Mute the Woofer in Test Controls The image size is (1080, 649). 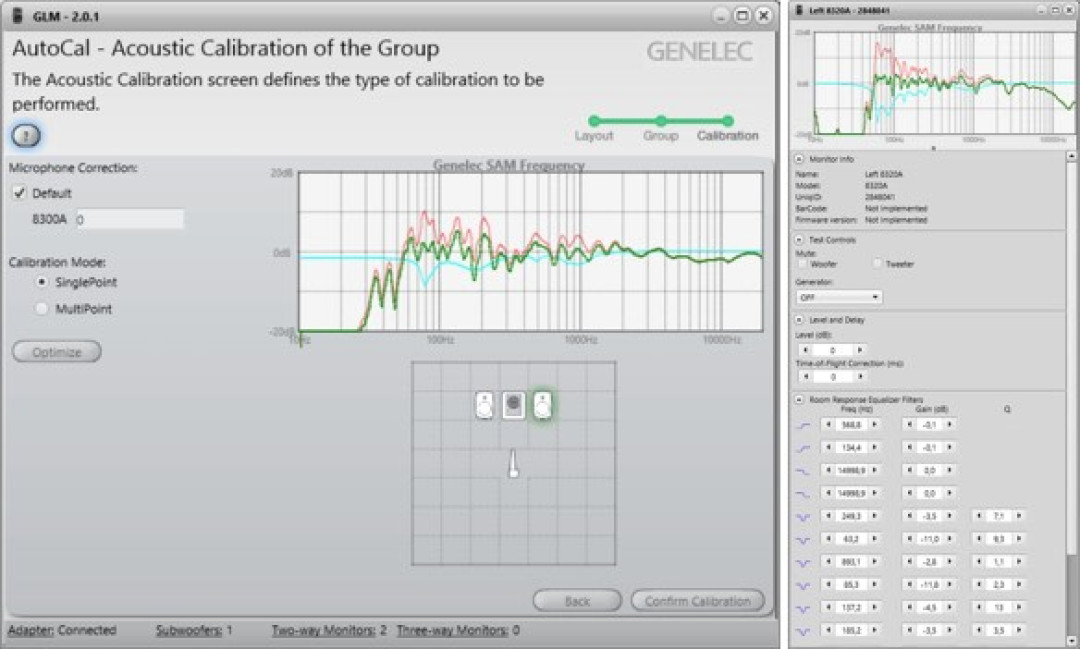pos(802,263)
